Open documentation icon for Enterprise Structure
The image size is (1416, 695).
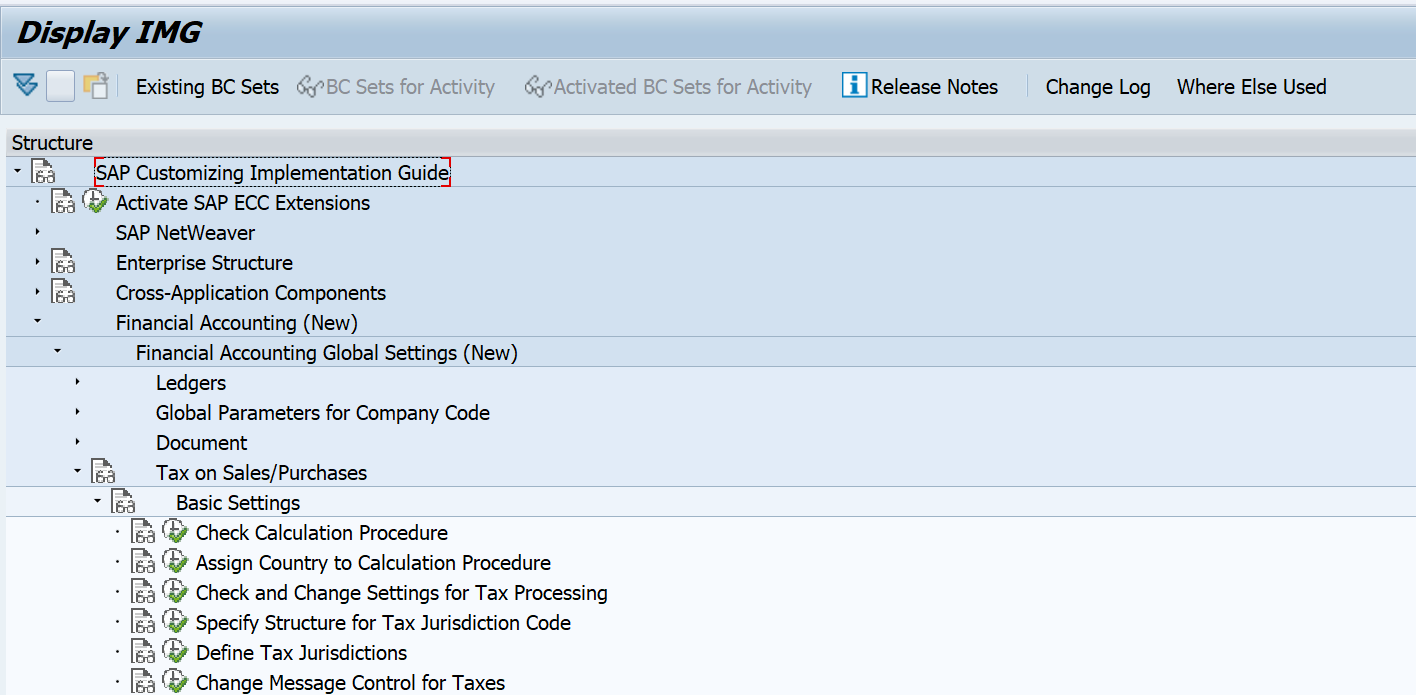pyautogui.click(x=63, y=263)
